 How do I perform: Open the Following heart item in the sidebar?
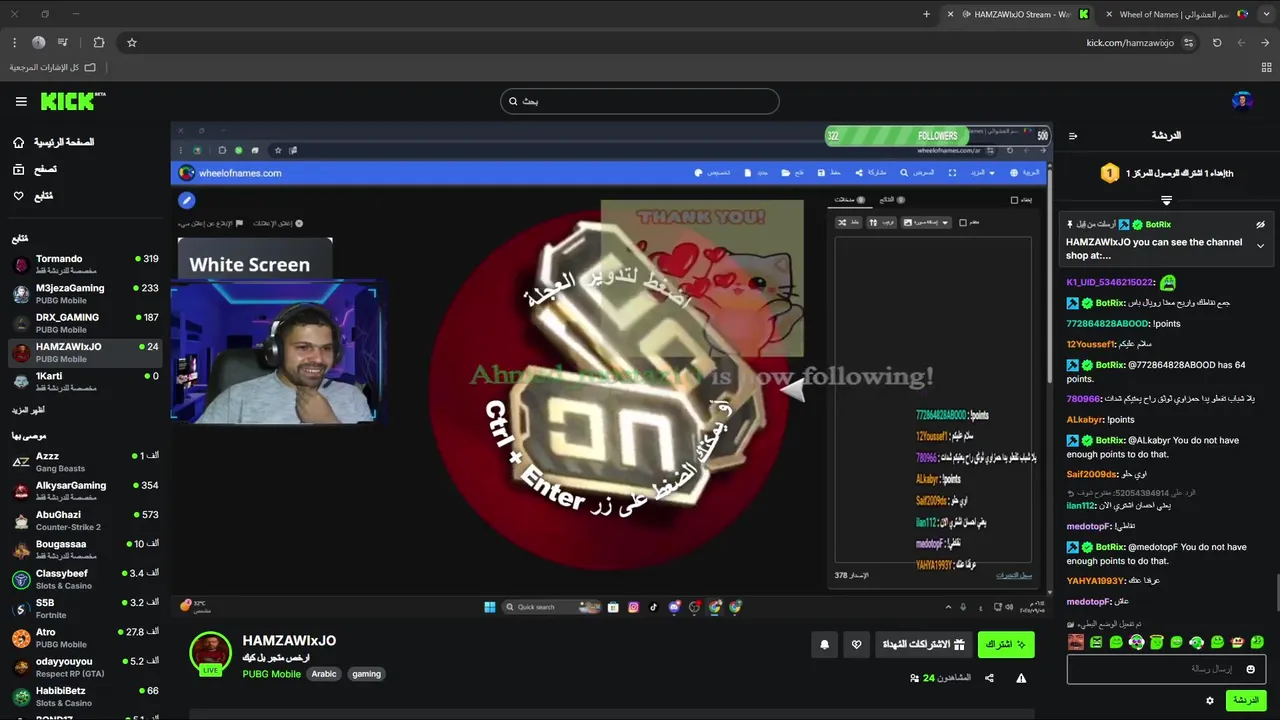32,196
